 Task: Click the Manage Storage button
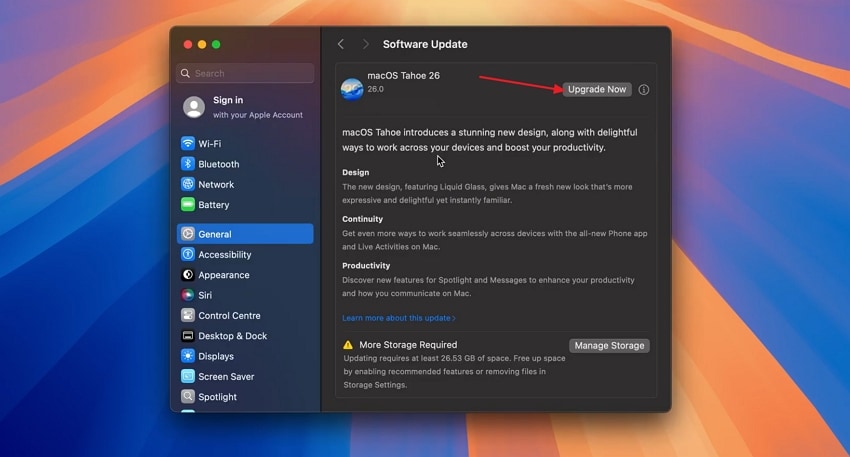point(609,345)
